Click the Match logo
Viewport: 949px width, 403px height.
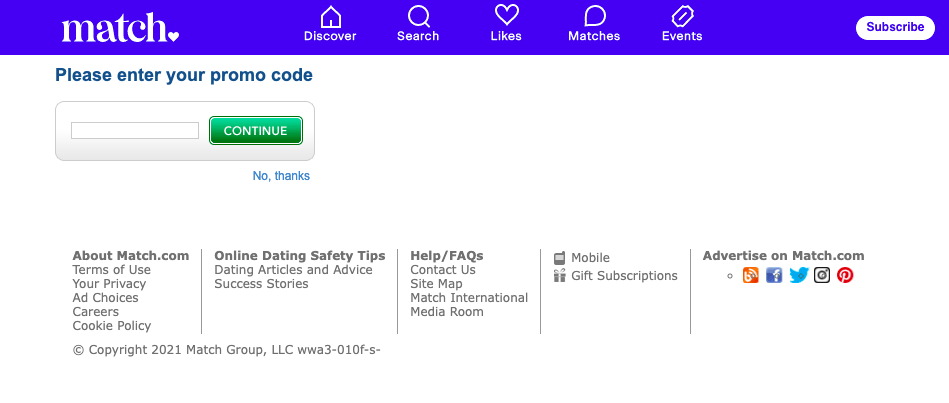pyautogui.click(x=120, y=28)
